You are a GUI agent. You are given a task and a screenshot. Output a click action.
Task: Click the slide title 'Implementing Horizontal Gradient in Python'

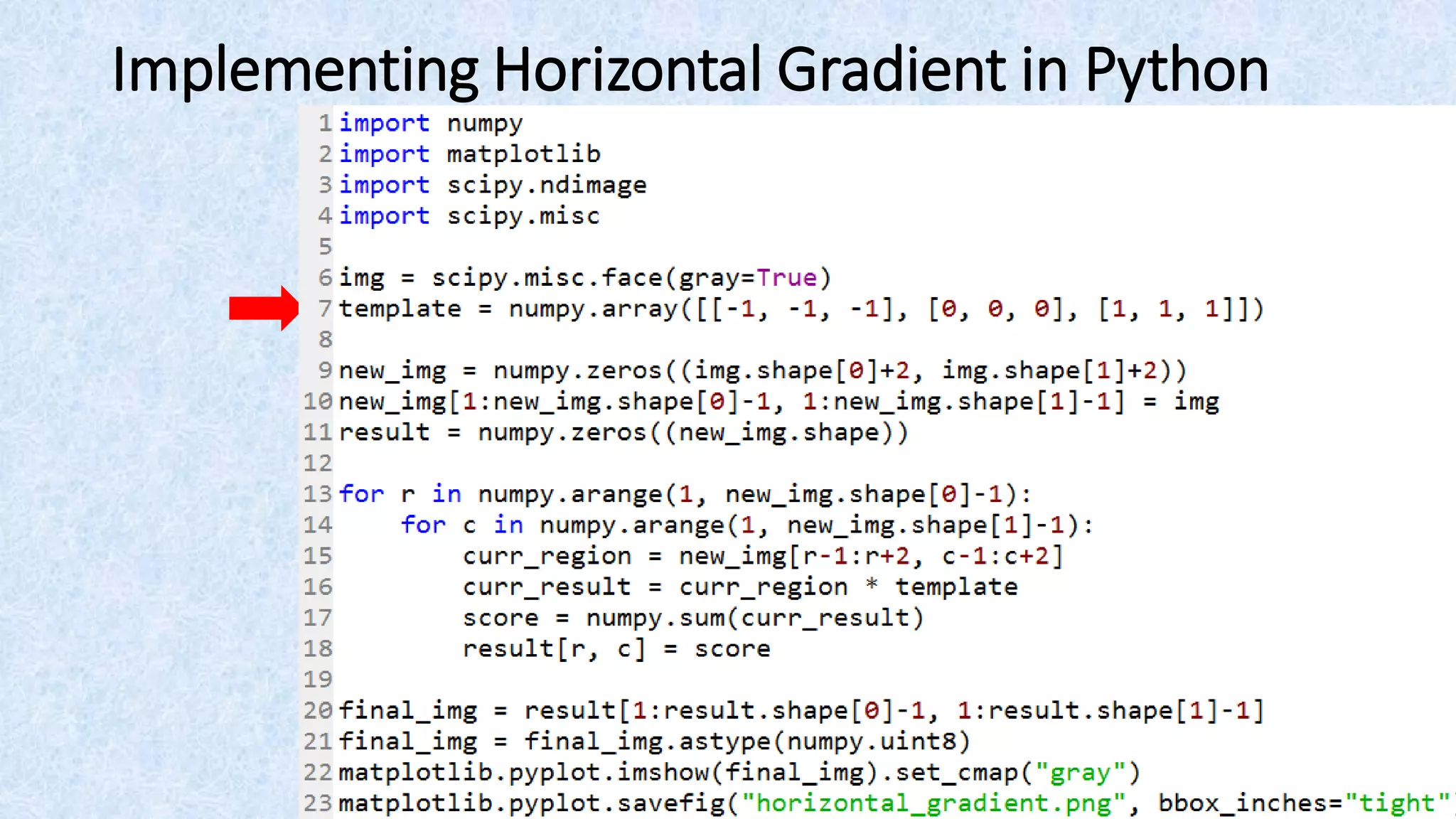click(x=690, y=70)
